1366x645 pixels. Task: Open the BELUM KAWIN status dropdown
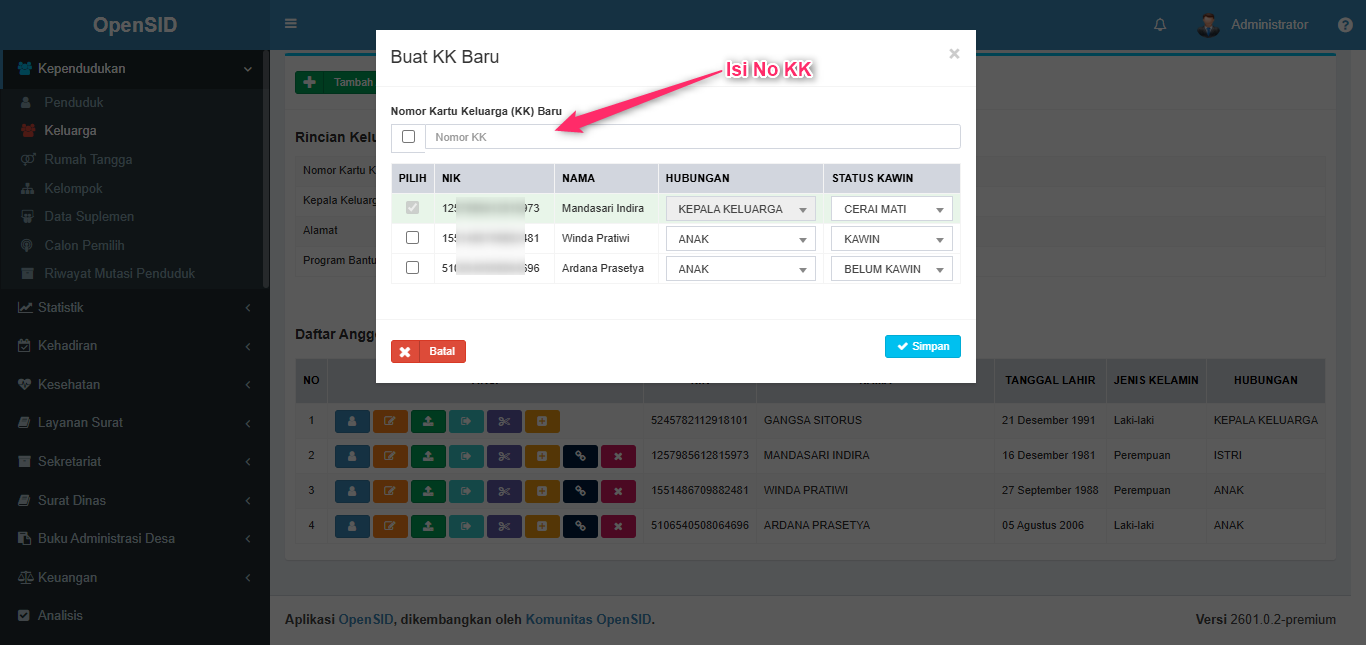point(891,269)
